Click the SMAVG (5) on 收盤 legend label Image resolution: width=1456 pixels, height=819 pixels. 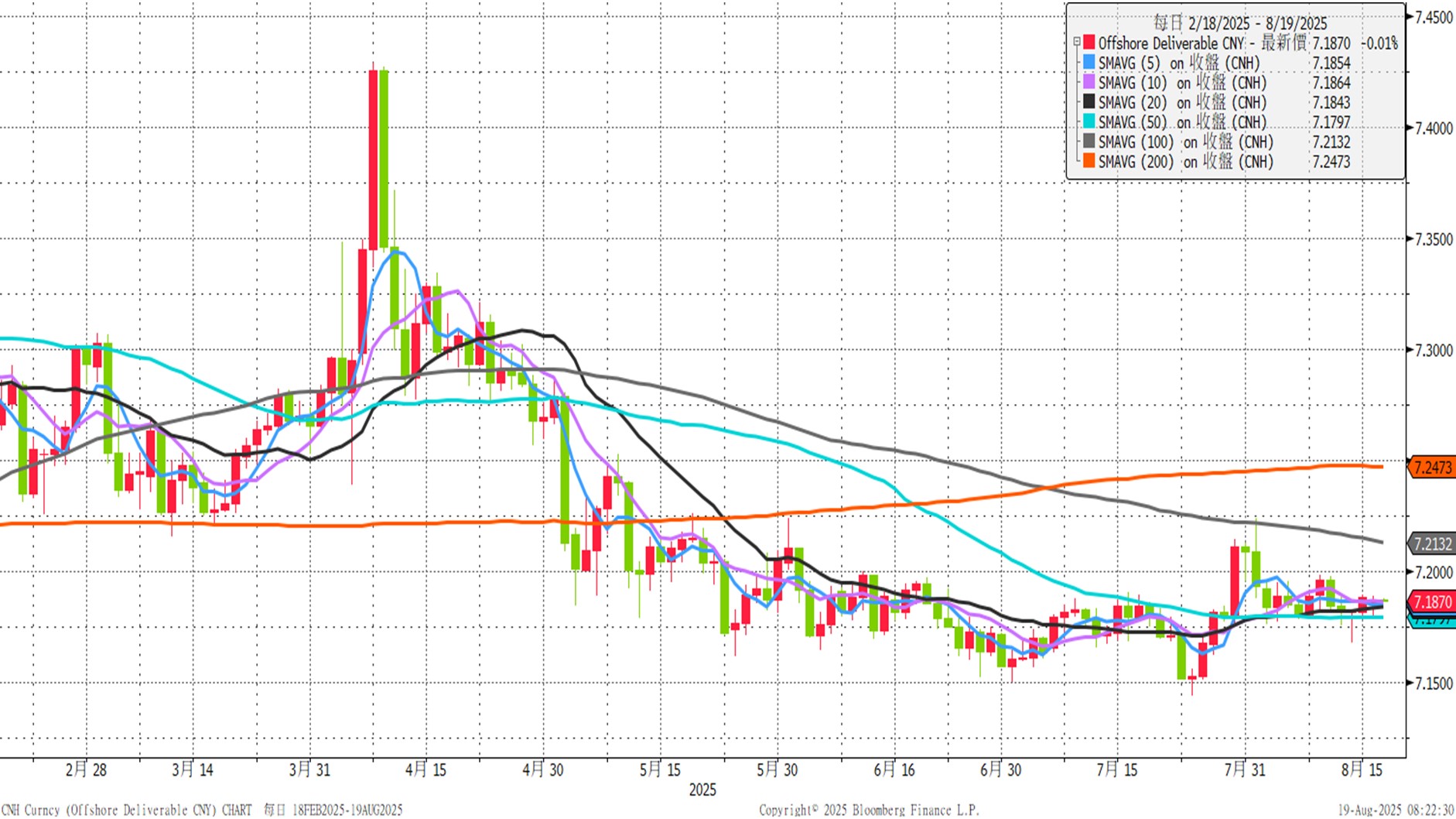pyautogui.click(x=1179, y=63)
